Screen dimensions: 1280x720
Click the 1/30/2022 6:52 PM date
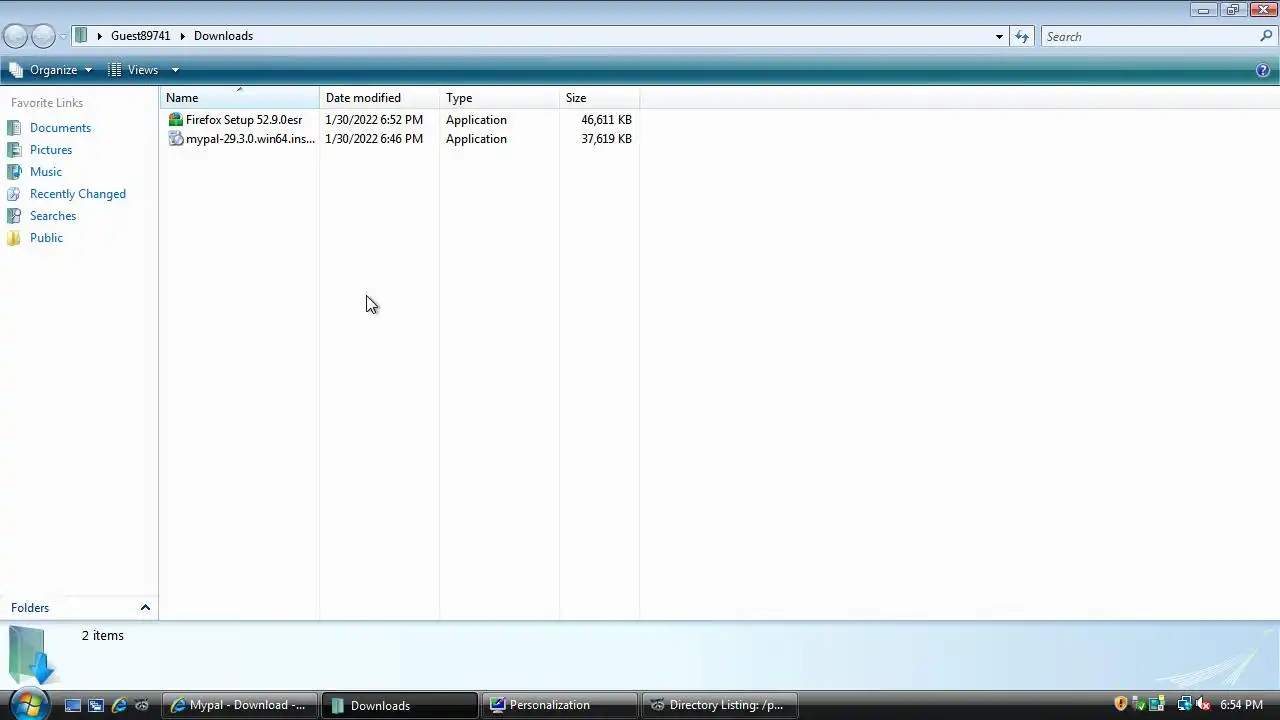(x=374, y=120)
